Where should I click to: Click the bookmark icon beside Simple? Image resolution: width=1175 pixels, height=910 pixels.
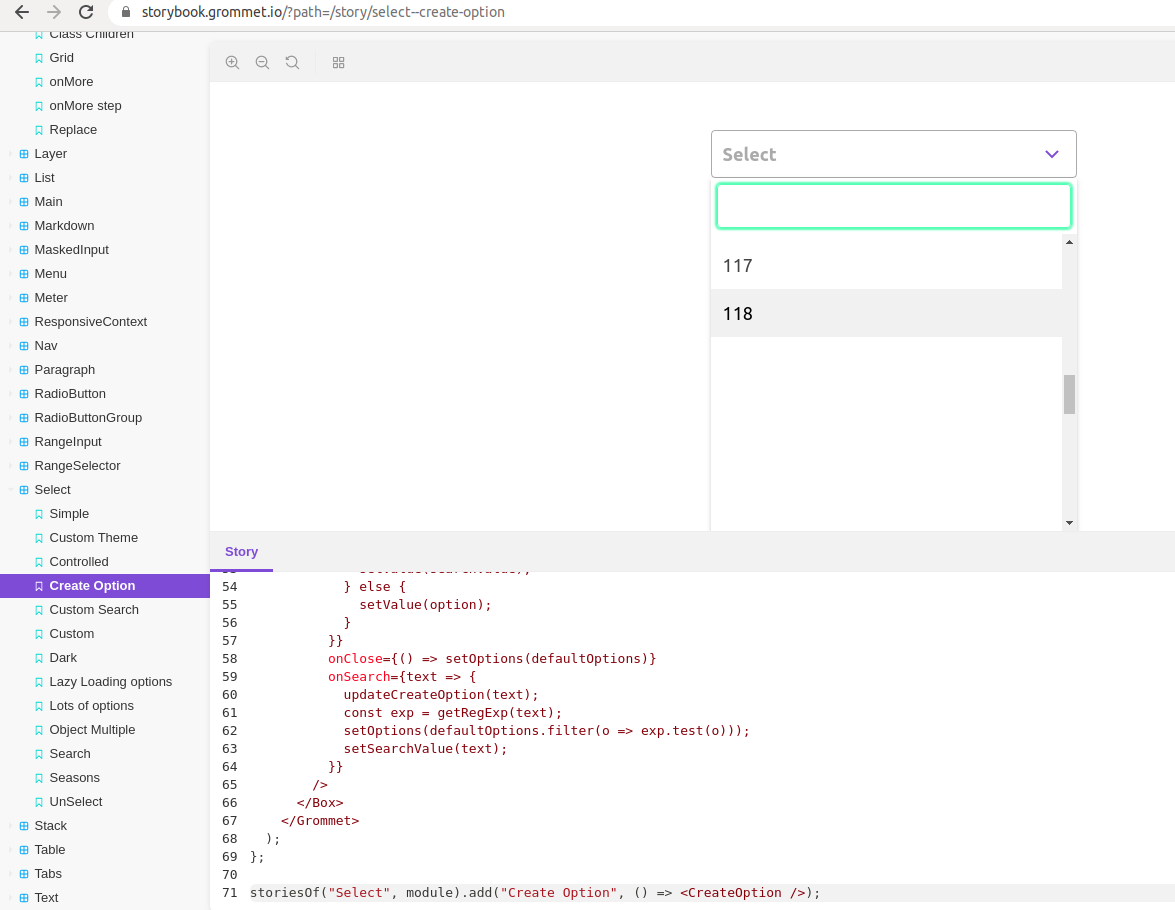pyautogui.click(x=39, y=513)
